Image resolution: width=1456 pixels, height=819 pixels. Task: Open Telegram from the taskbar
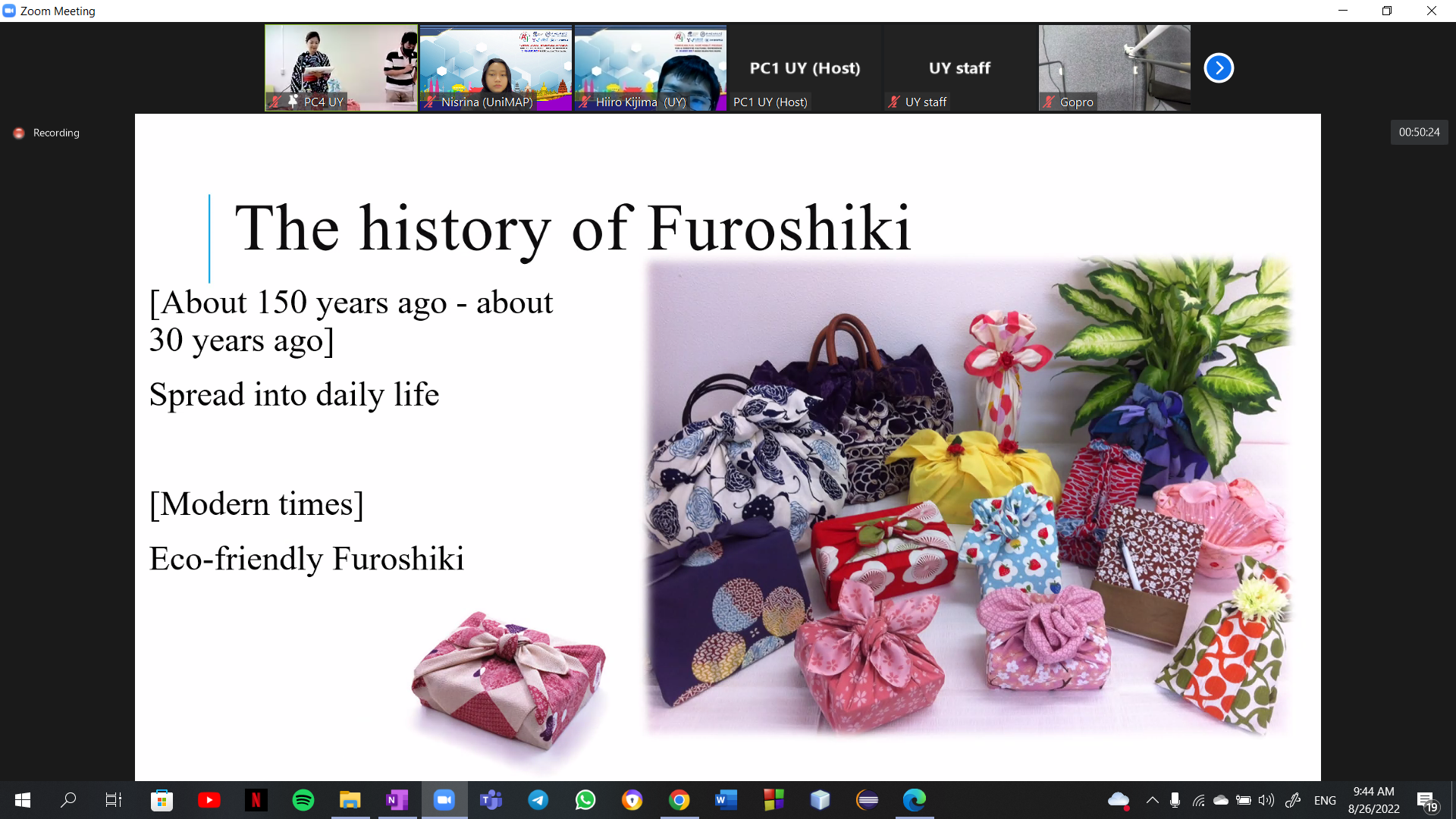click(x=538, y=800)
